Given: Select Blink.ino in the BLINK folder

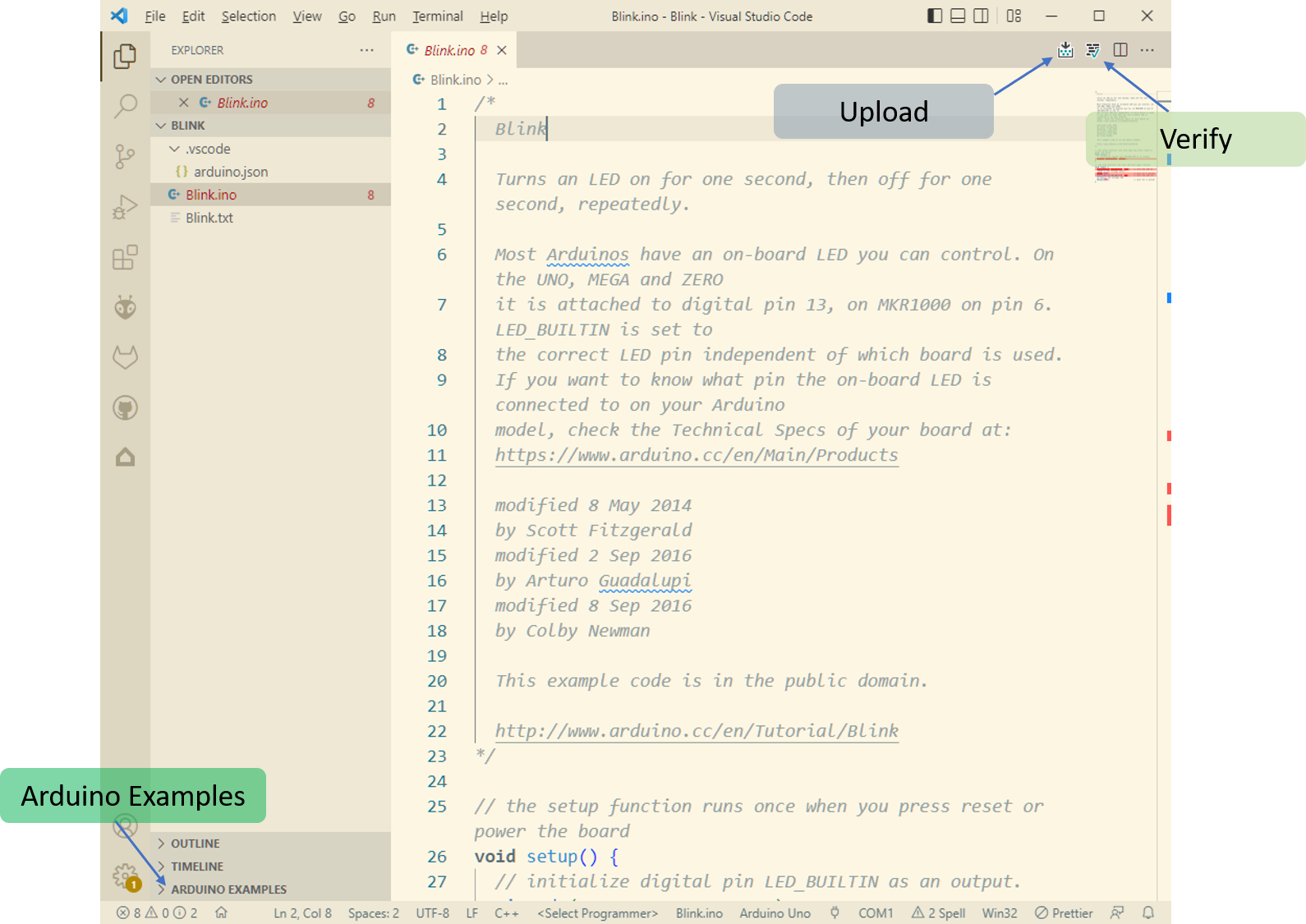Looking at the screenshot, I should coord(270,195).
